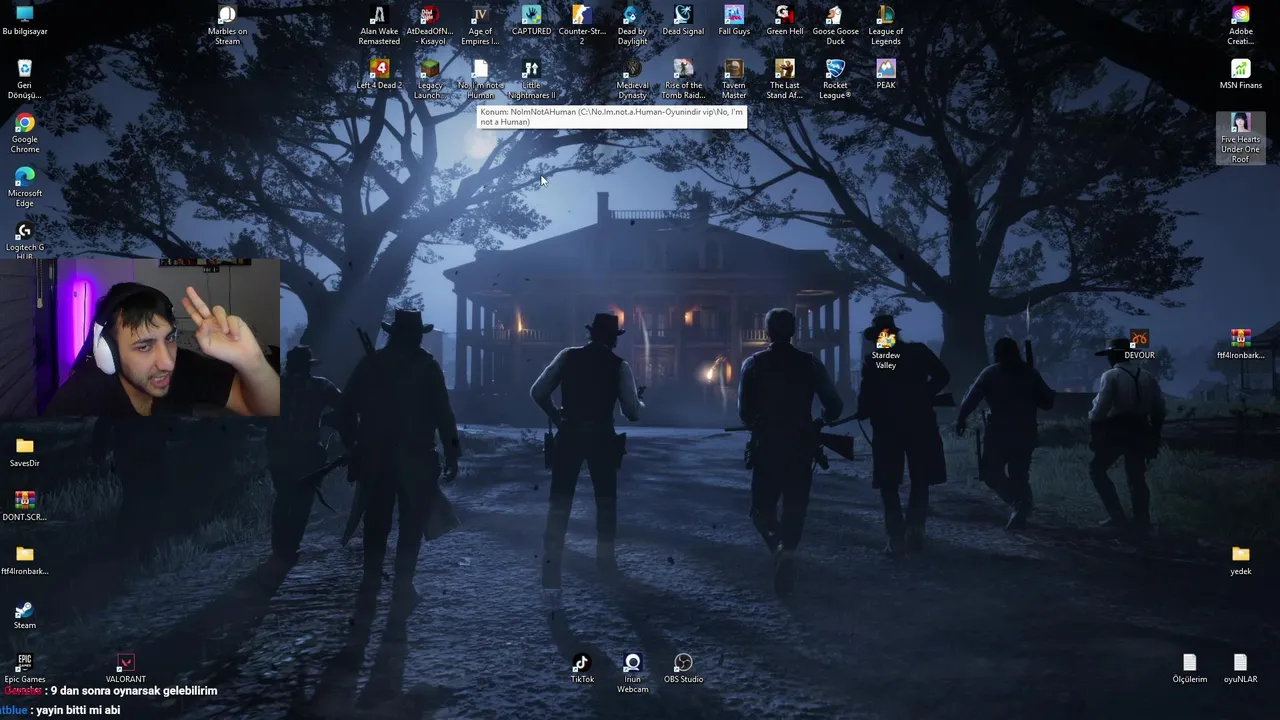1280x720 pixels.
Task: Select the Rise of the Tomb Raider icon
Action: click(683, 79)
